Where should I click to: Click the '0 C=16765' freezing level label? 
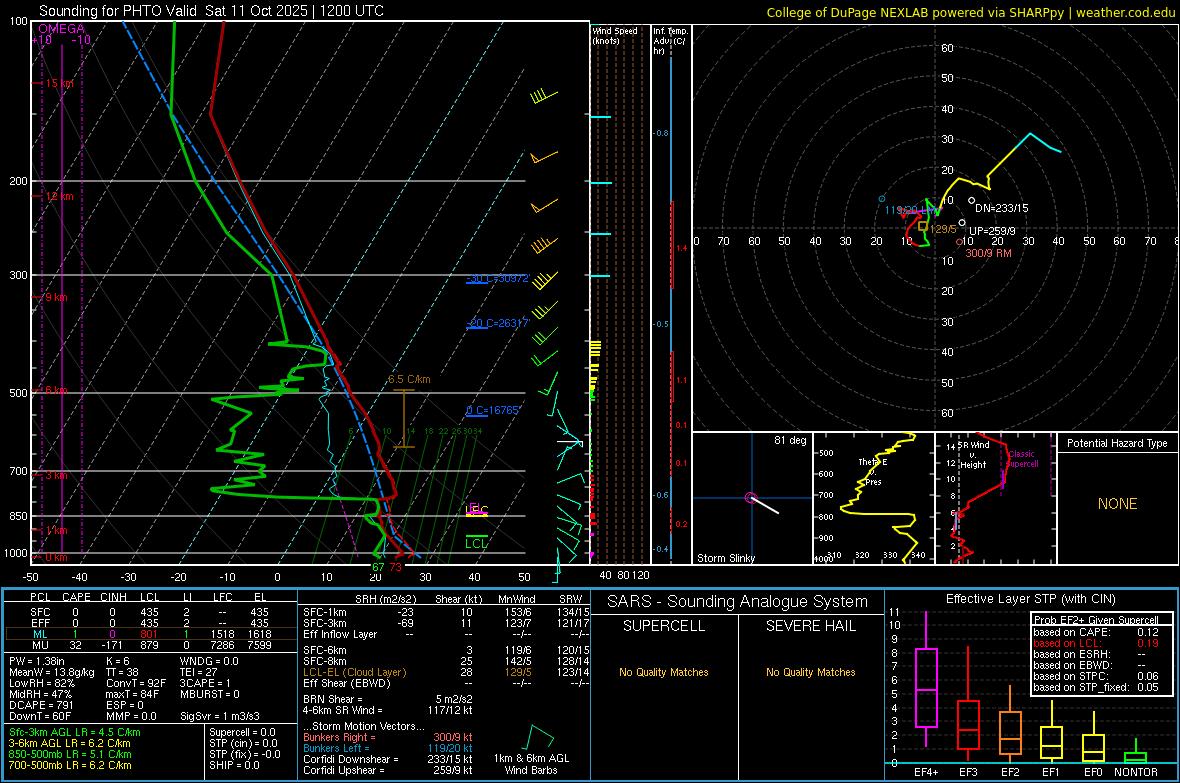pos(493,410)
